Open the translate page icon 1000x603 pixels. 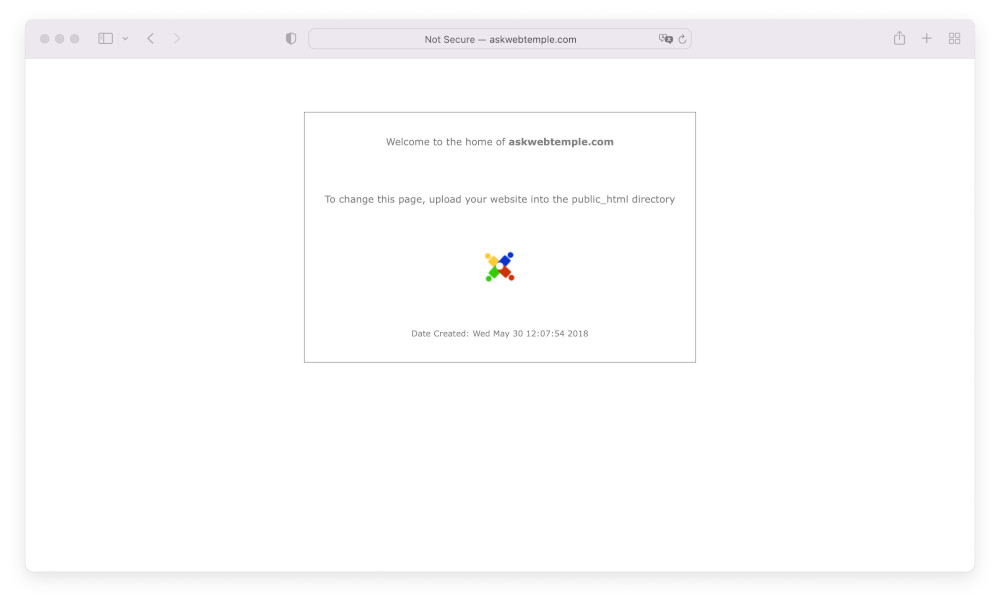tap(666, 39)
